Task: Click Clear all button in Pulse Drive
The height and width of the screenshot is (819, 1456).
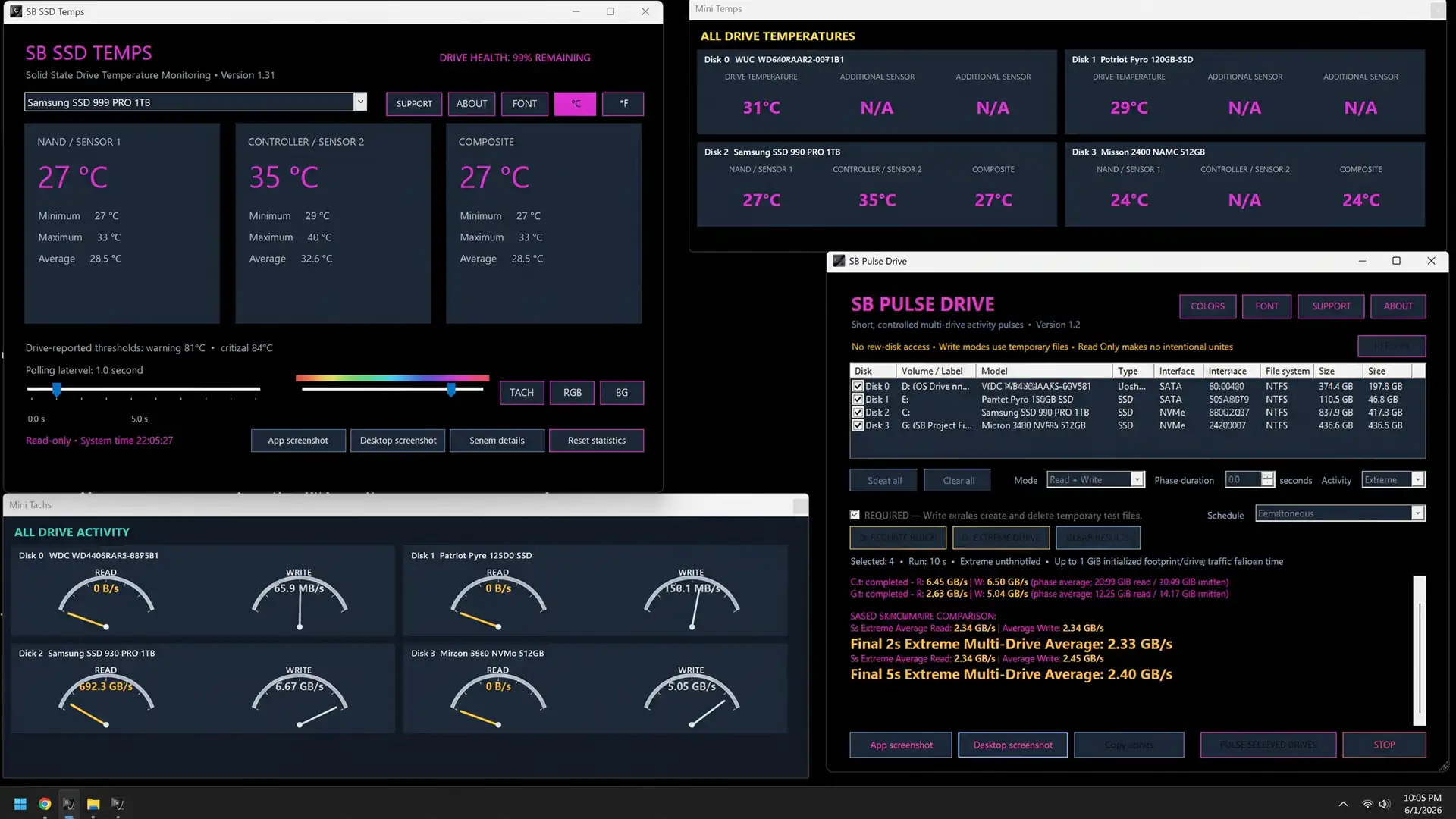Action: 959,481
